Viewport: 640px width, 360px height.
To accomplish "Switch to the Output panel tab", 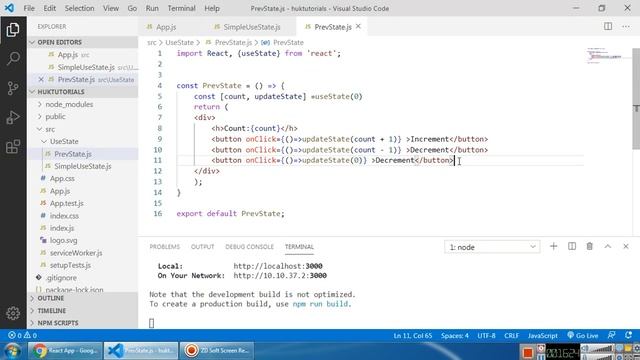I will [x=202, y=247].
